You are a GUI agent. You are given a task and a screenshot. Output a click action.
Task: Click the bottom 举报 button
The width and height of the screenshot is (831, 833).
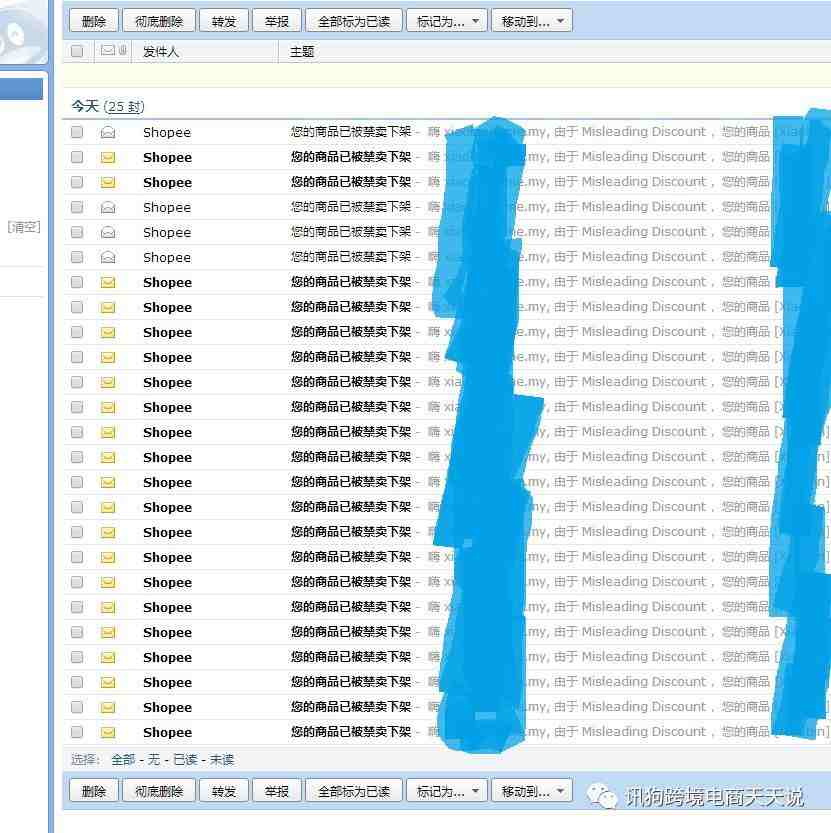pos(277,791)
